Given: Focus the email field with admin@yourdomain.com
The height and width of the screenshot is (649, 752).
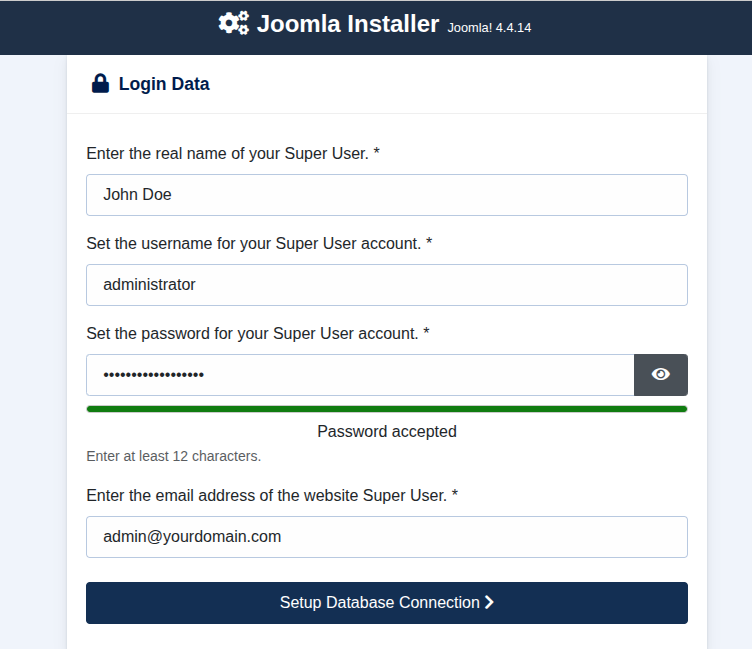Looking at the screenshot, I should pyautogui.click(x=387, y=537).
